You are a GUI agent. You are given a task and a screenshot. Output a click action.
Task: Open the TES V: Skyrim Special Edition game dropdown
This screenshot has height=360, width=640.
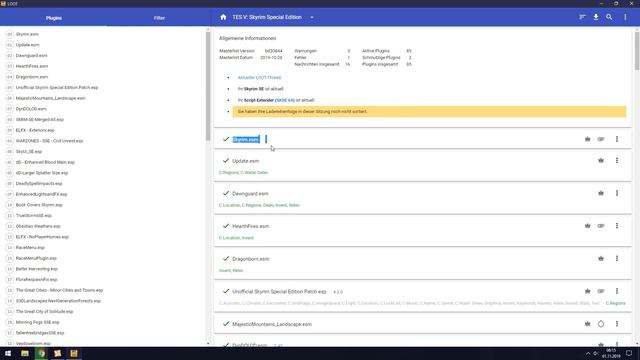311,18
